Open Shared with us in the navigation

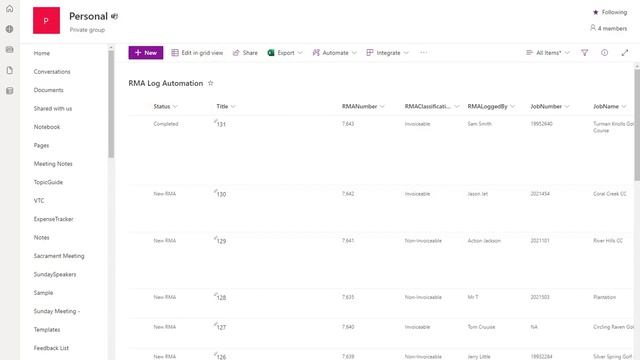pyautogui.click(x=53, y=109)
